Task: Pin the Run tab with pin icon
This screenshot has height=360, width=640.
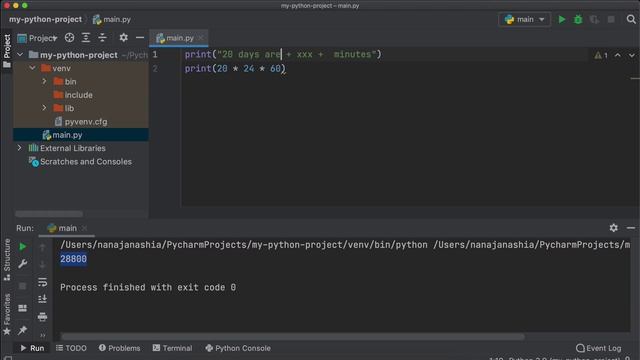Action: tap(23, 330)
